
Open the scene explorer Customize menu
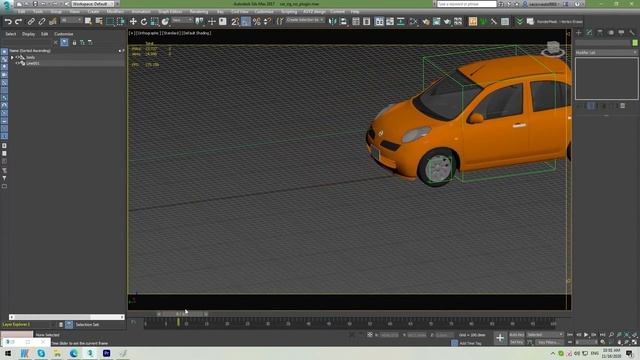tap(64, 34)
